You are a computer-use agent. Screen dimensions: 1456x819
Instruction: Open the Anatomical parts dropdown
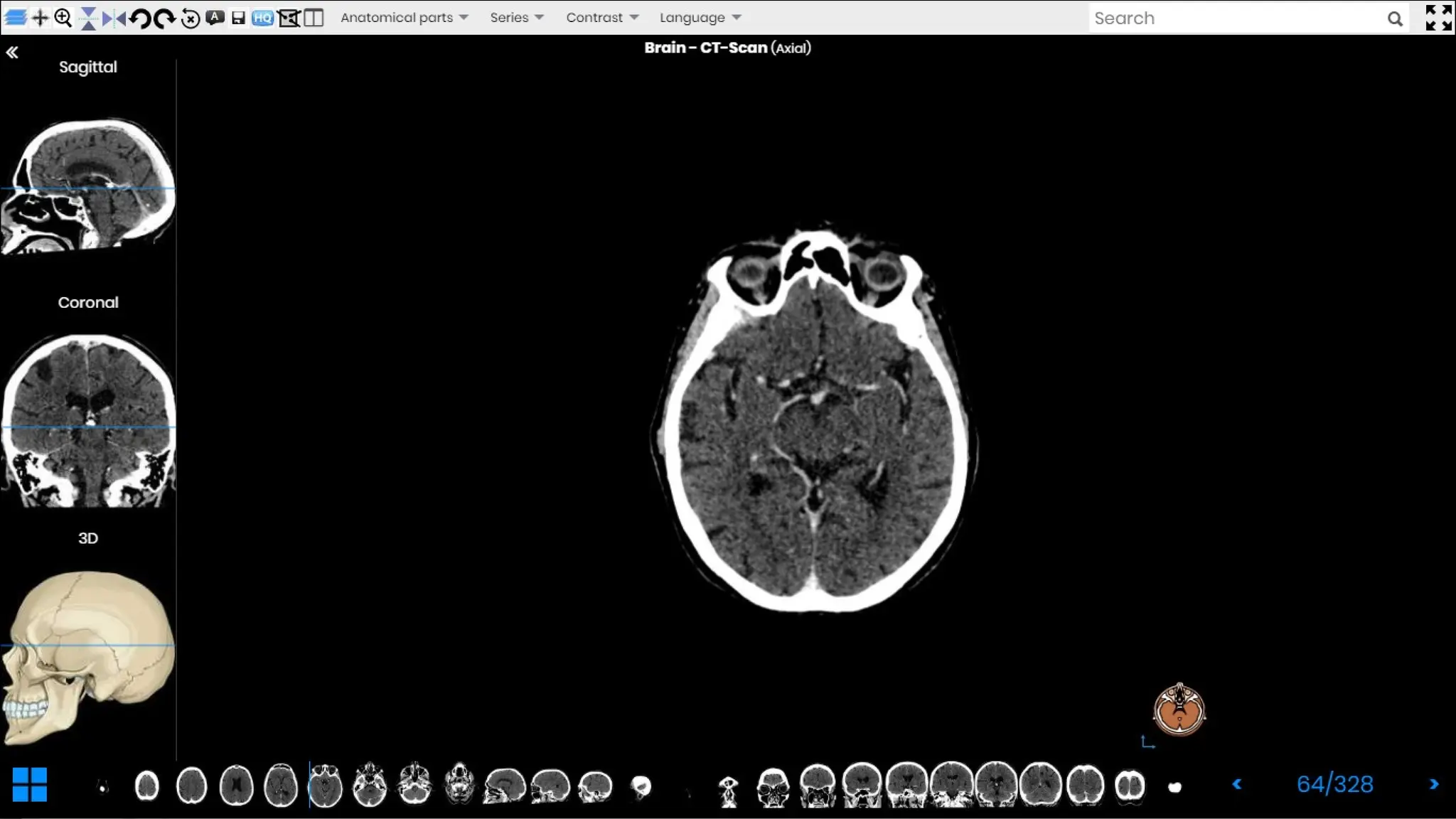404,18
